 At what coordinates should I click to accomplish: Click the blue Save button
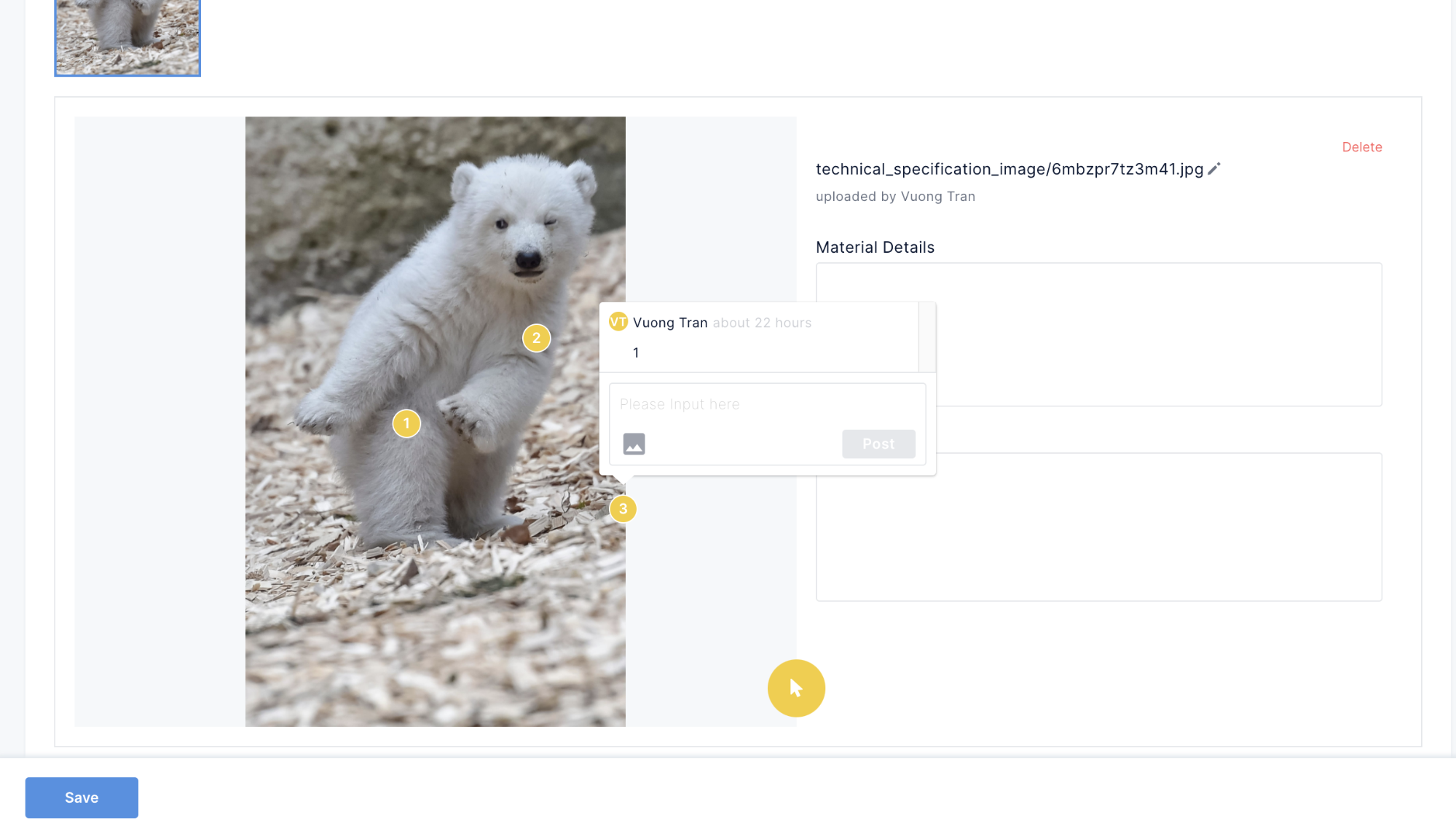82,798
